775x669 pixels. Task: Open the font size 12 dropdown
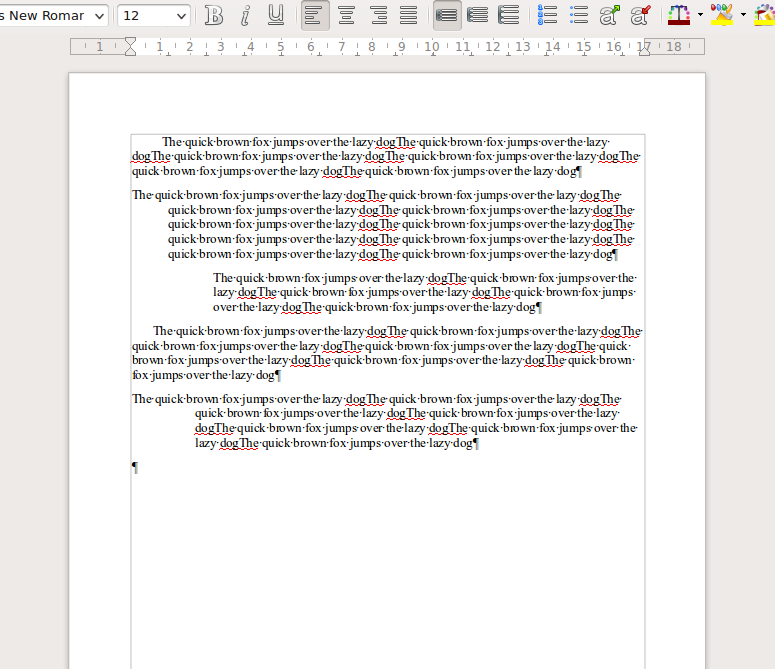click(x=181, y=16)
